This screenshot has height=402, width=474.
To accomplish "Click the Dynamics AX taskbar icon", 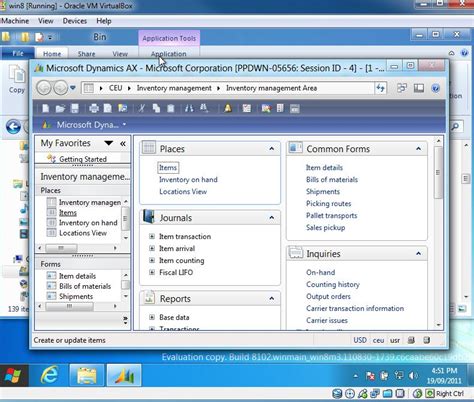I will pyautogui.click(x=124, y=376).
